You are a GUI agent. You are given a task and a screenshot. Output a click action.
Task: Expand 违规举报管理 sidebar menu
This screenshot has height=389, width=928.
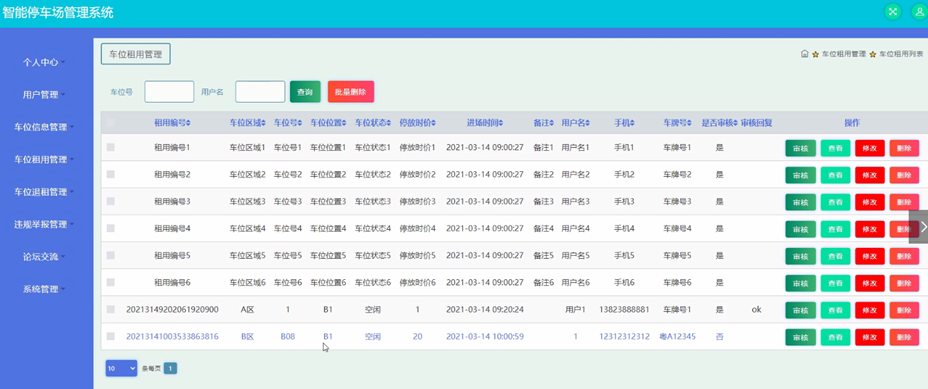44,224
